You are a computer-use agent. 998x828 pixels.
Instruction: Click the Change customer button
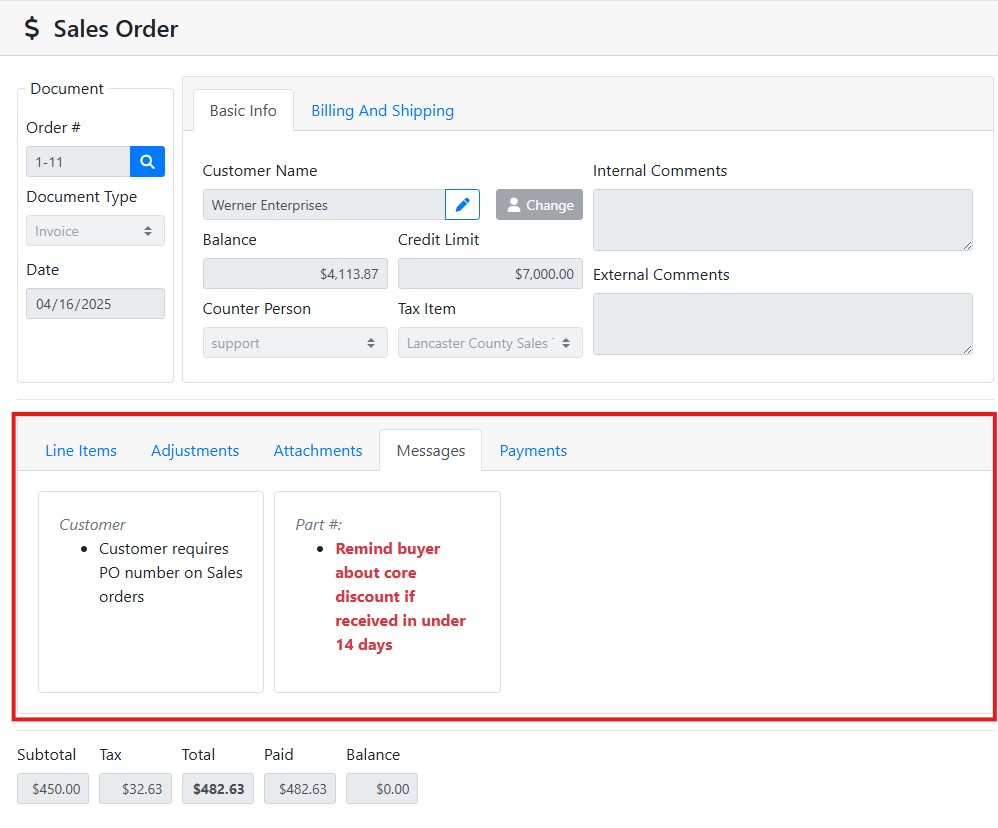pyautogui.click(x=539, y=205)
